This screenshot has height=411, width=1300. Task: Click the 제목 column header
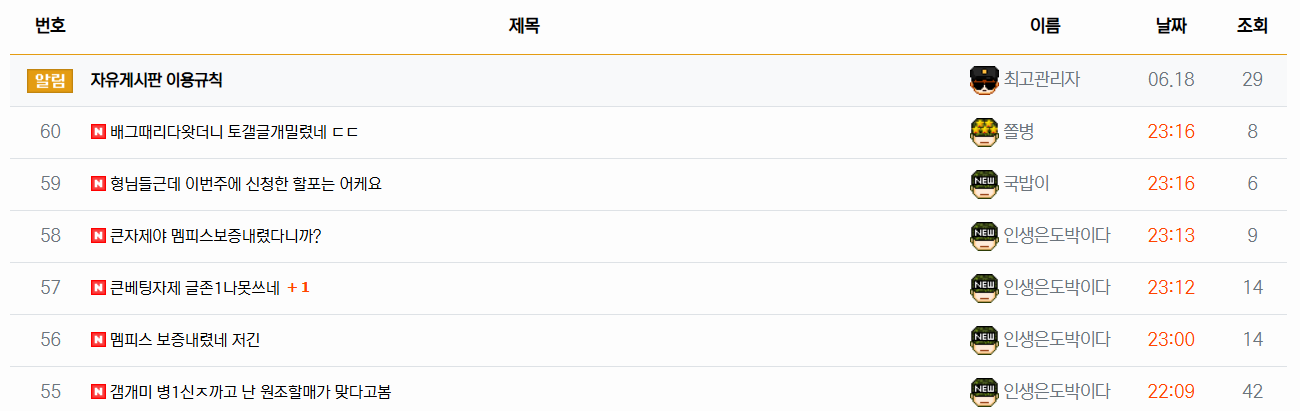[524, 27]
